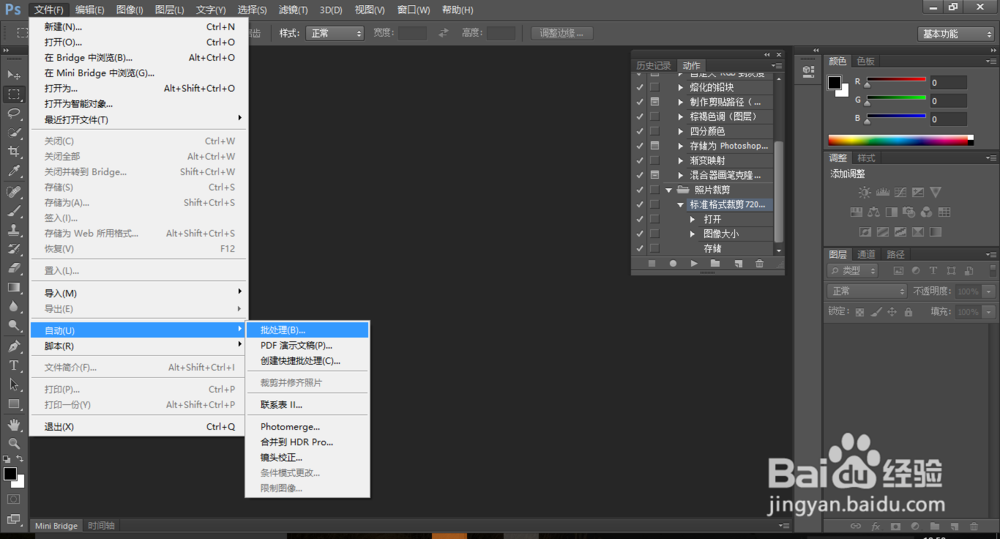
Task: Expand the 棕褐色调（图层）action
Action: click(680, 117)
